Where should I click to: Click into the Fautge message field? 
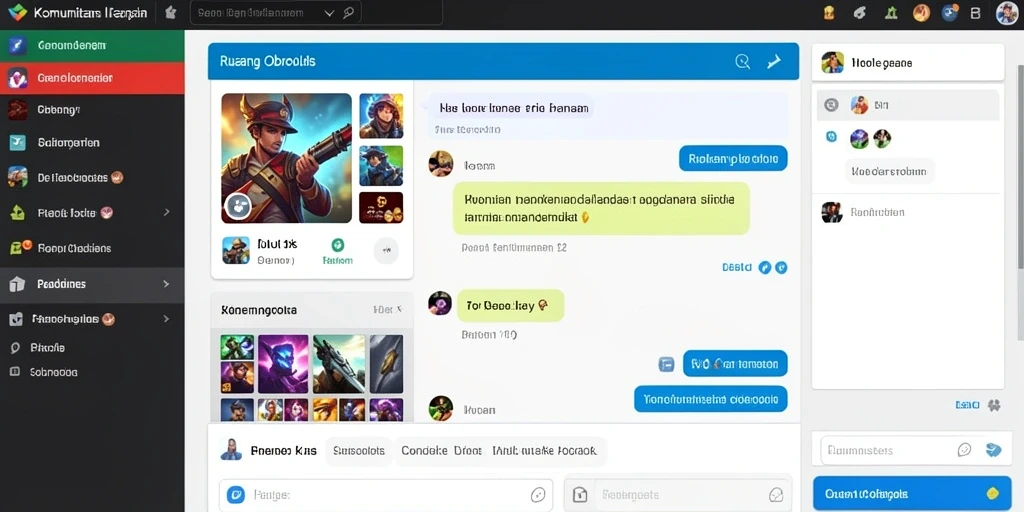tap(386, 495)
